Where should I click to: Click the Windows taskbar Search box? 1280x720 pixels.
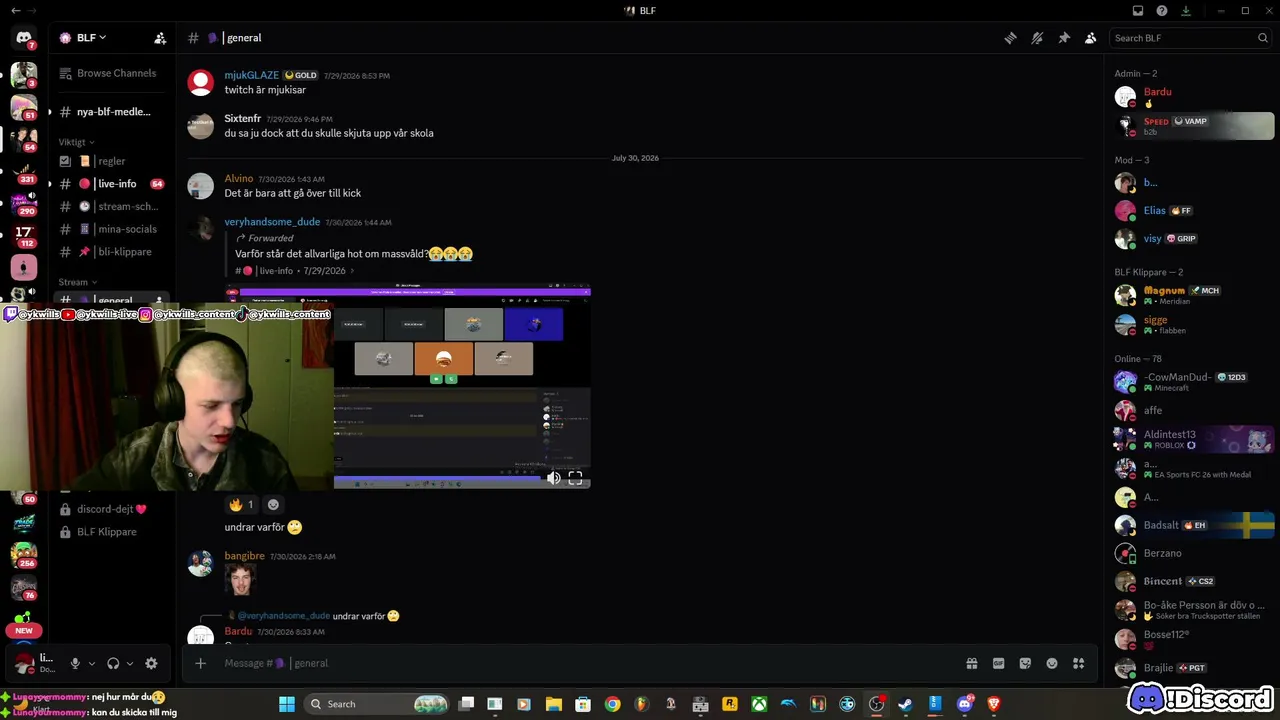377,704
